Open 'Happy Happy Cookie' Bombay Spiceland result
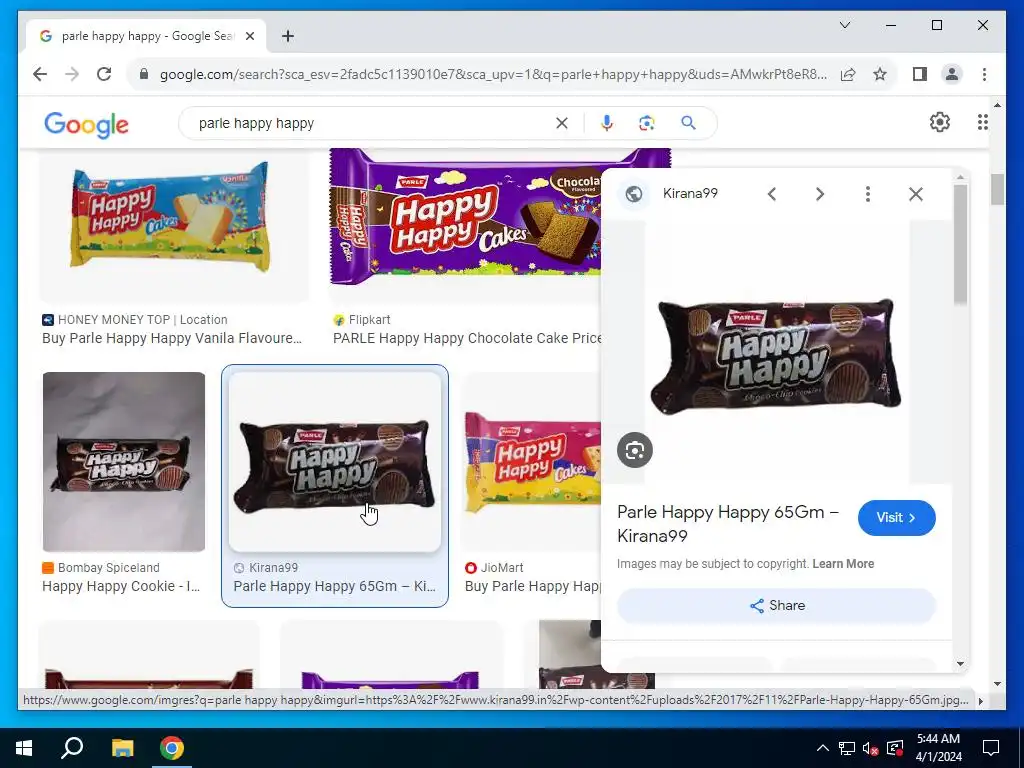This screenshot has height=768, width=1024. [121, 586]
